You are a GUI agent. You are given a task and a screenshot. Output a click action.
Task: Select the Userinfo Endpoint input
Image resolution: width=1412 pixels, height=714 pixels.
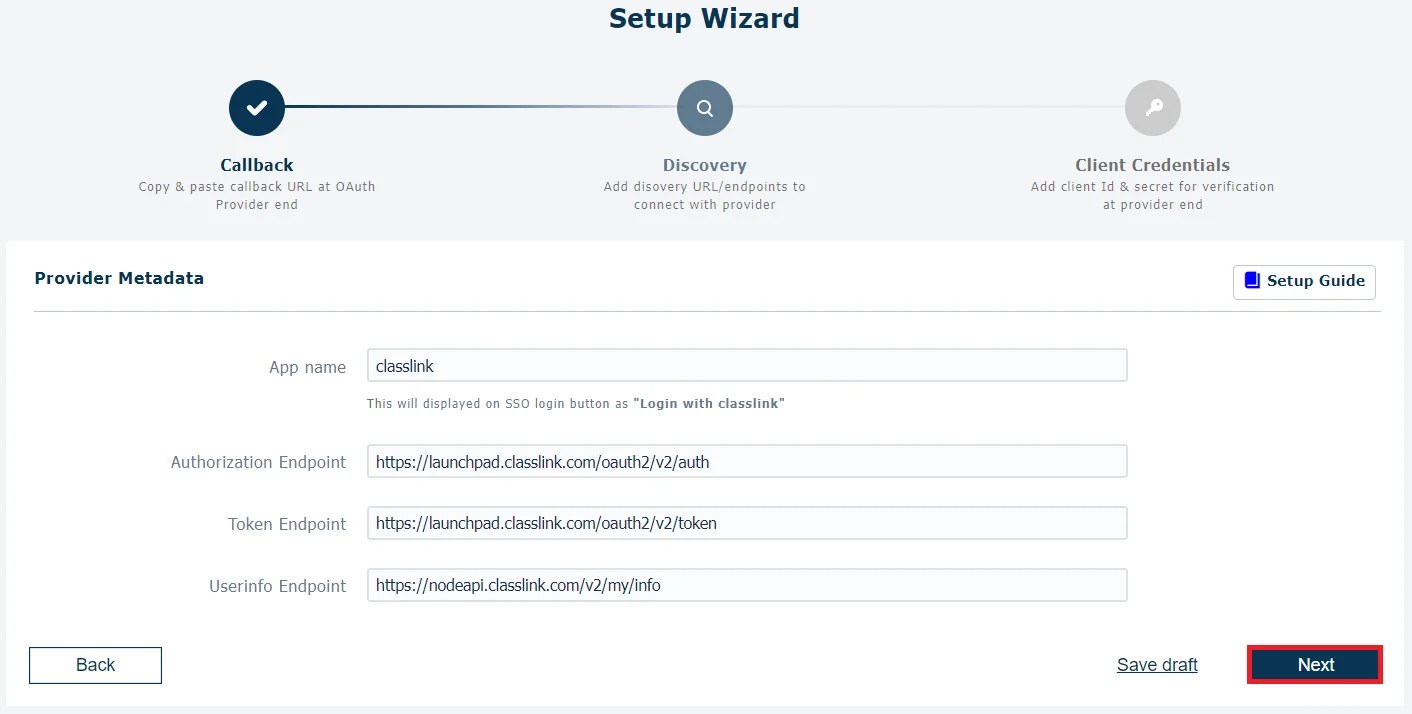pyautogui.click(x=747, y=585)
